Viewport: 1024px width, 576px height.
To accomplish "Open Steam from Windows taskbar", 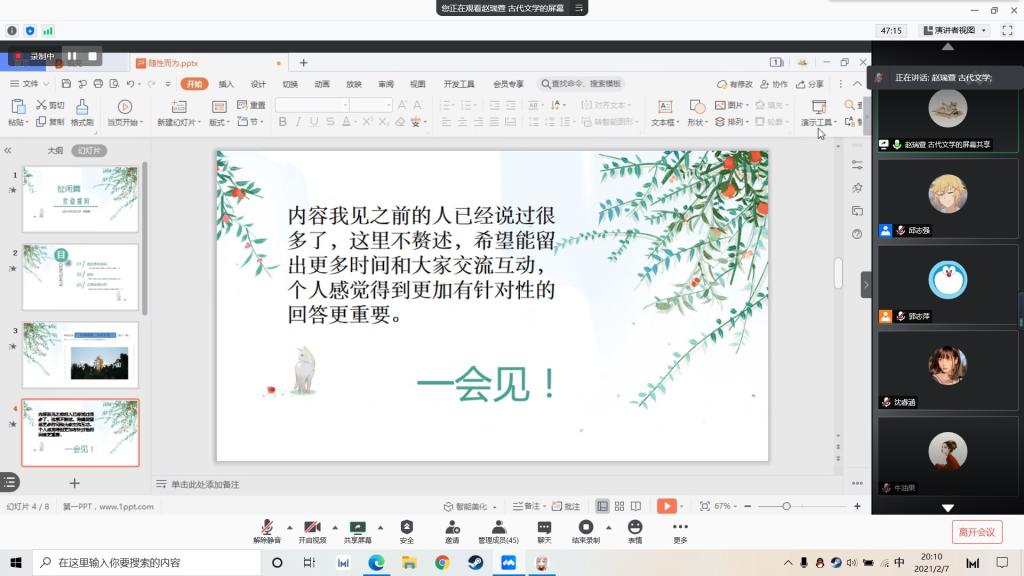I will click(474, 563).
